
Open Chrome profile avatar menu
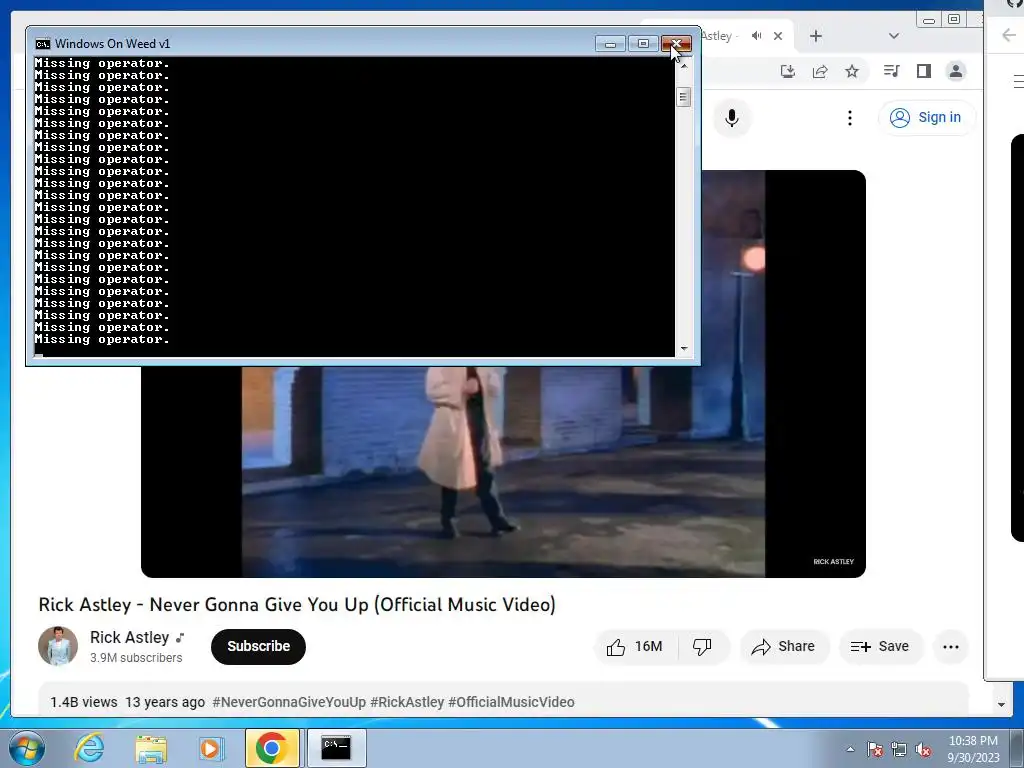click(955, 71)
